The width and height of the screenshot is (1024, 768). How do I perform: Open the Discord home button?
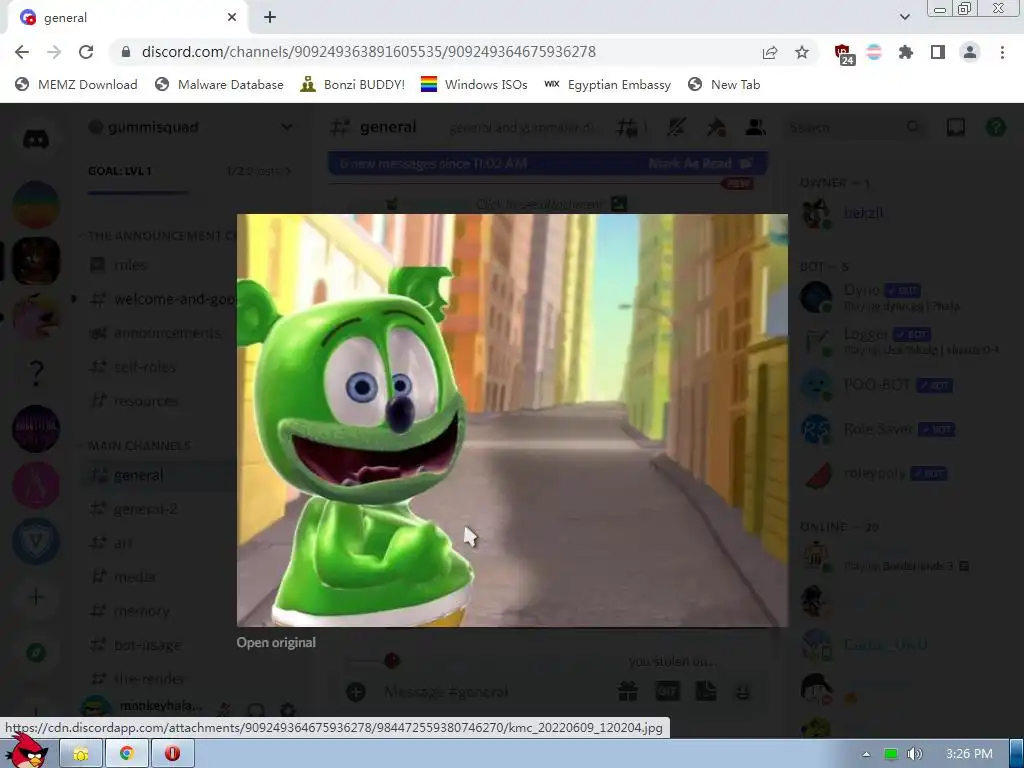point(36,139)
